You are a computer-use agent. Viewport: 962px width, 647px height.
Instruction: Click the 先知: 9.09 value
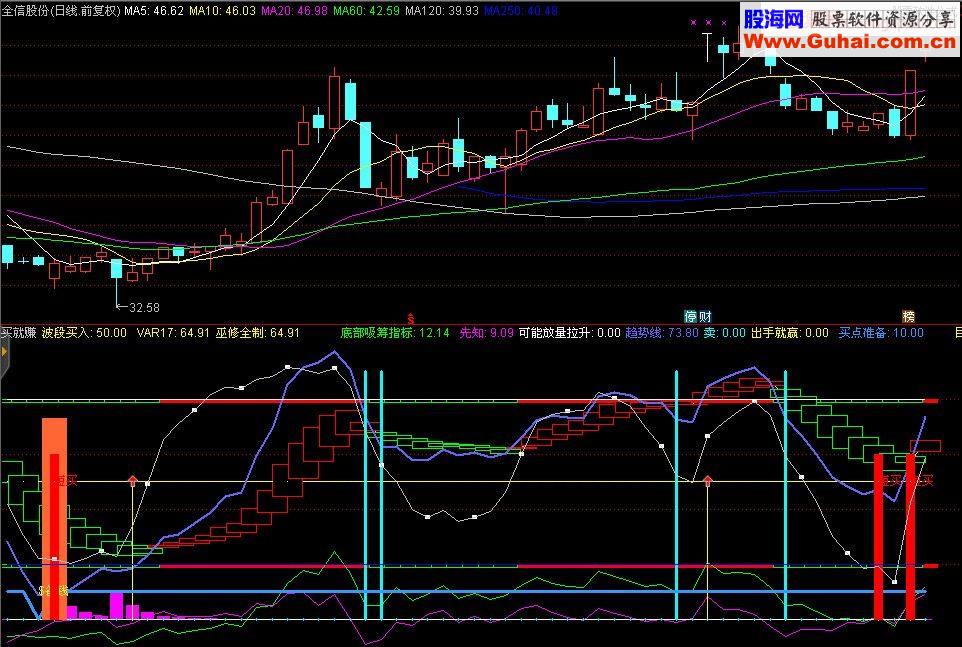[487, 333]
